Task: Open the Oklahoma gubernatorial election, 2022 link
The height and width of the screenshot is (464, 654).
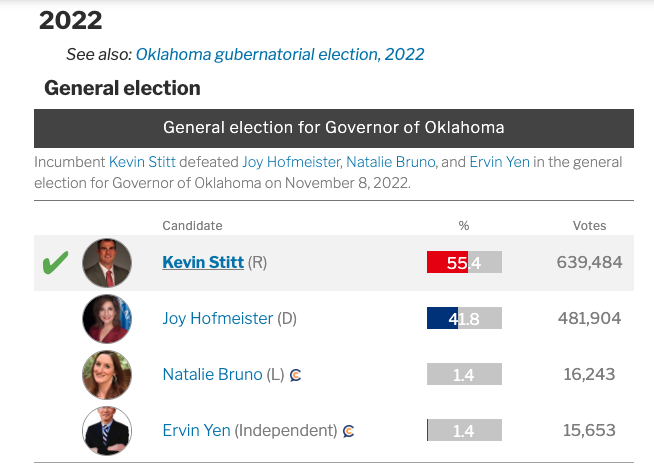Action: [x=280, y=54]
